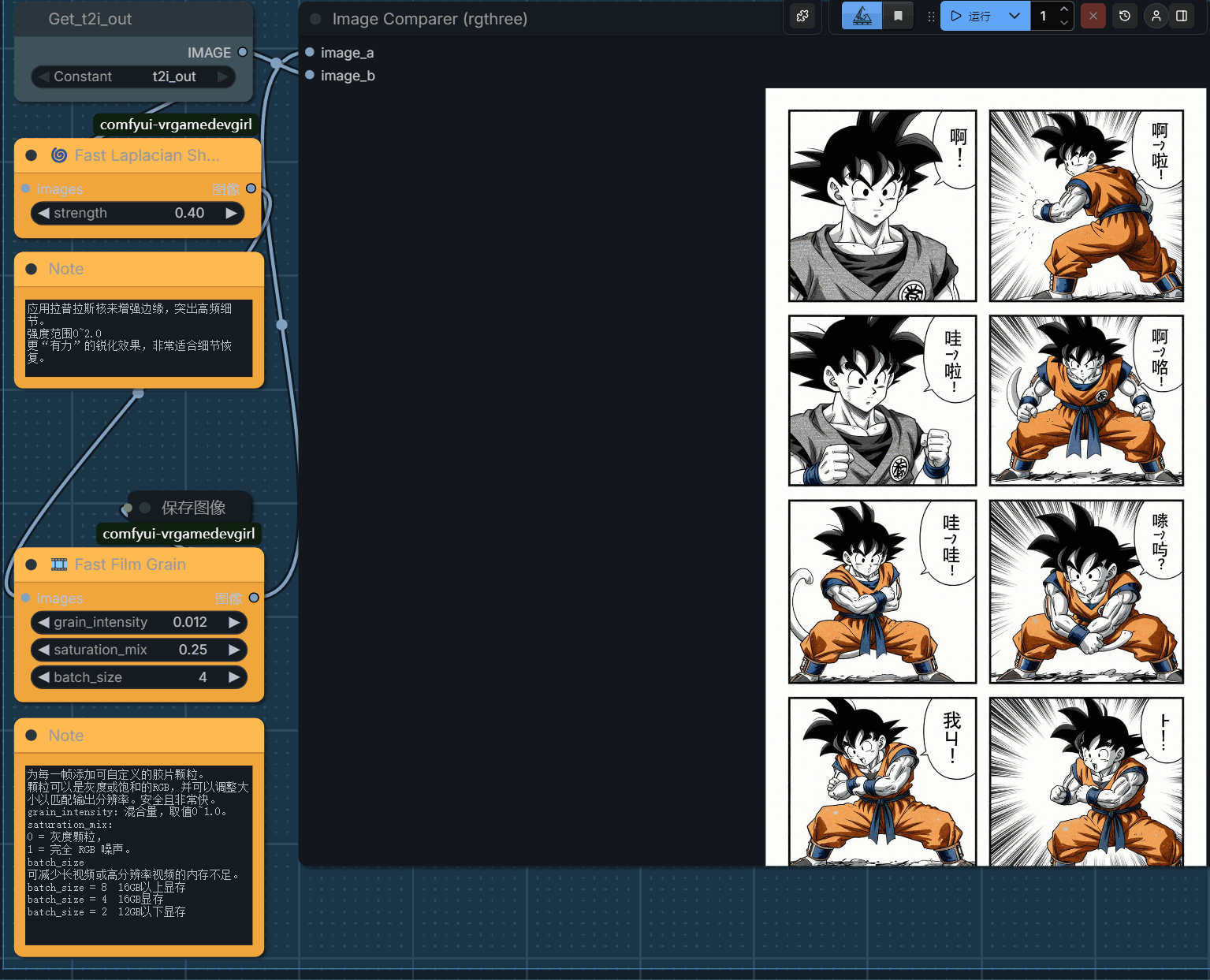Click the bookmark icon in toolbar
Viewport: 1210px width, 980px height.
click(x=898, y=16)
